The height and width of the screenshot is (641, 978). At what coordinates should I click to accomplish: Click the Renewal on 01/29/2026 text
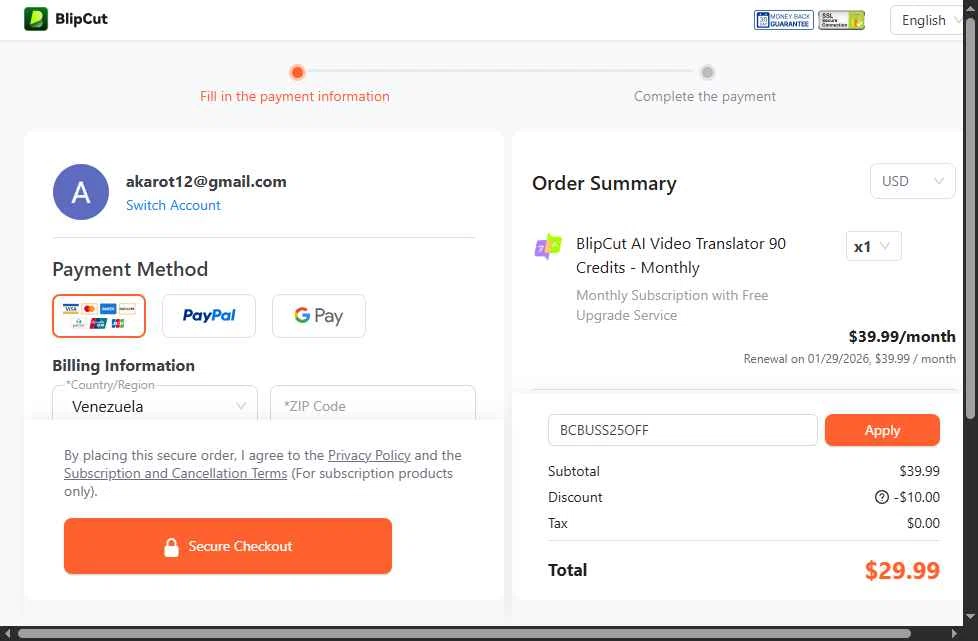click(x=850, y=359)
